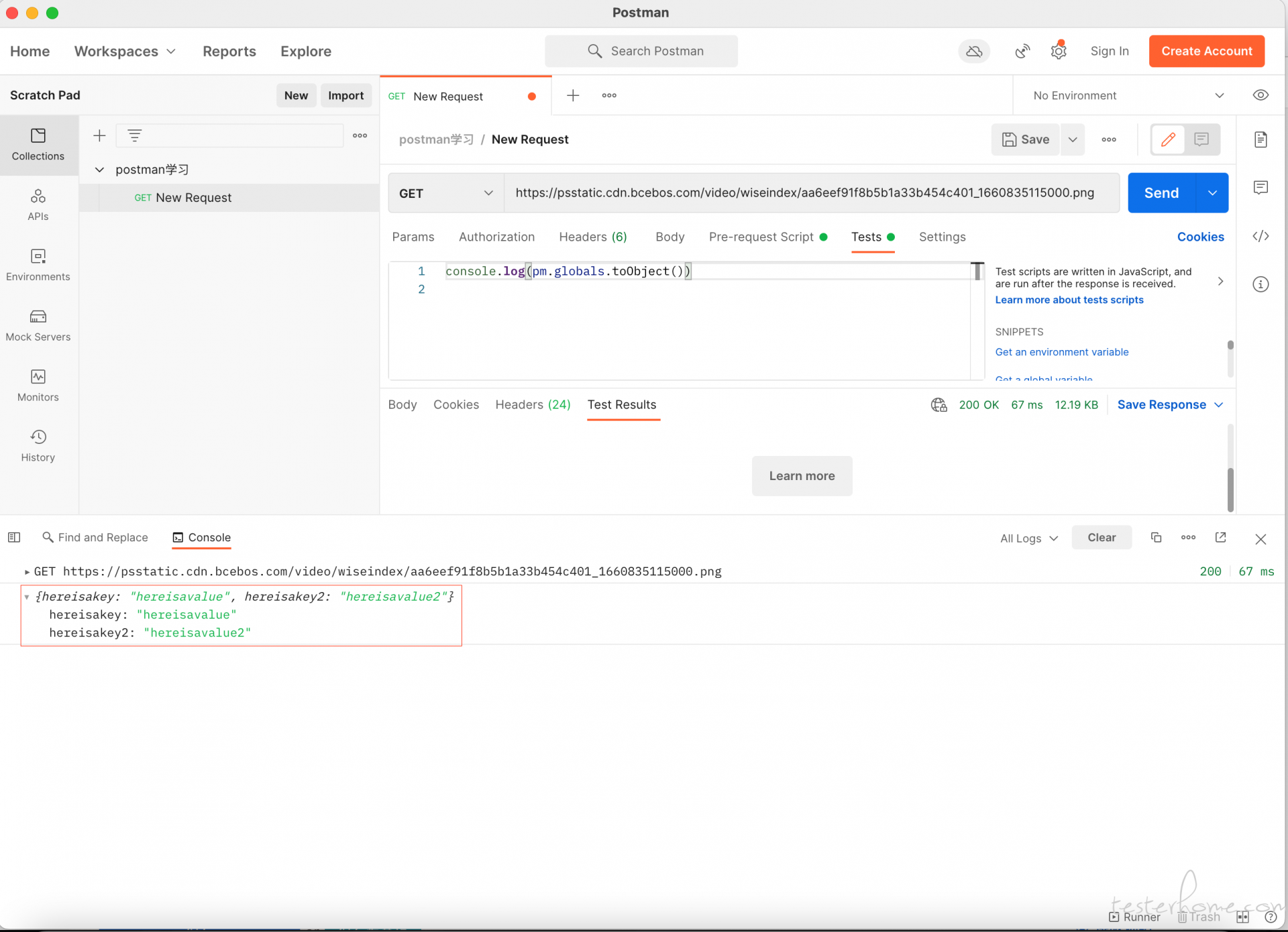Click the network information globe icon
The width and height of the screenshot is (1288, 932).
coord(938,405)
